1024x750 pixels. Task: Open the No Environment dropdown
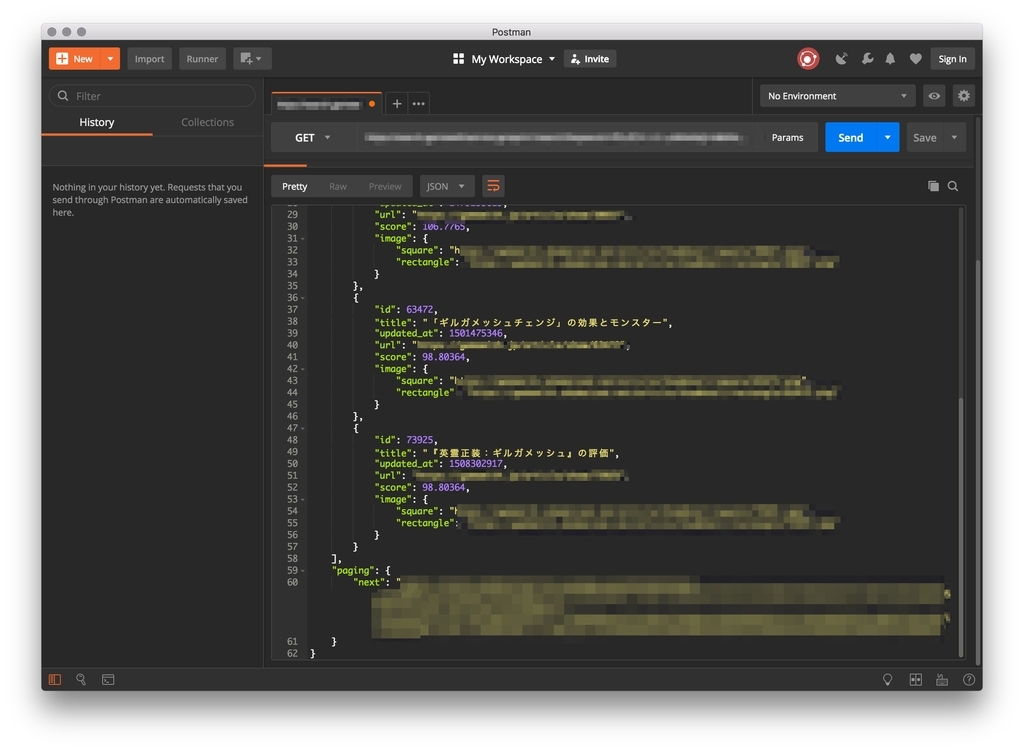coord(837,95)
